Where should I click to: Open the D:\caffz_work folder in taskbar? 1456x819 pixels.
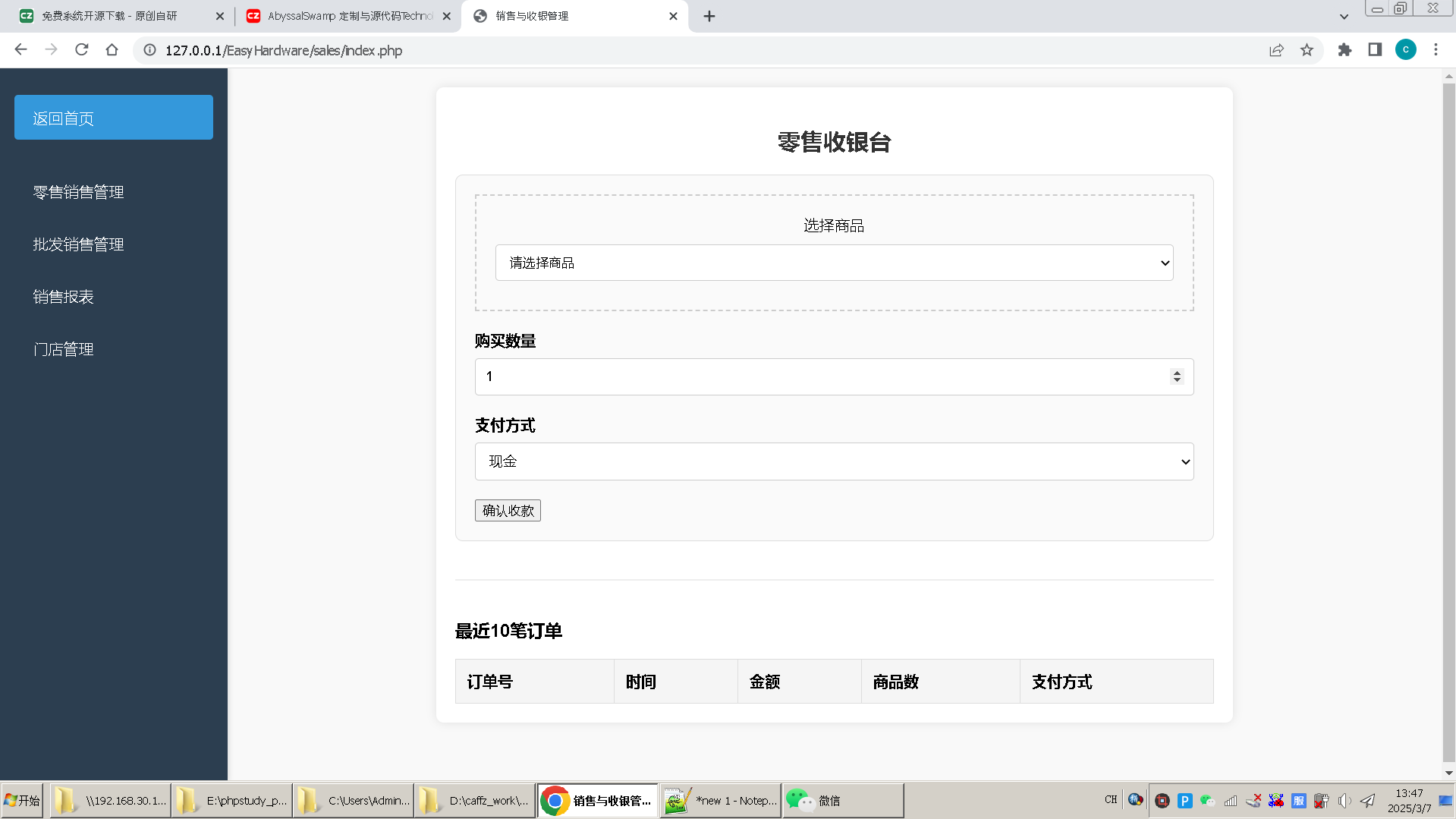[x=475, y=801]
